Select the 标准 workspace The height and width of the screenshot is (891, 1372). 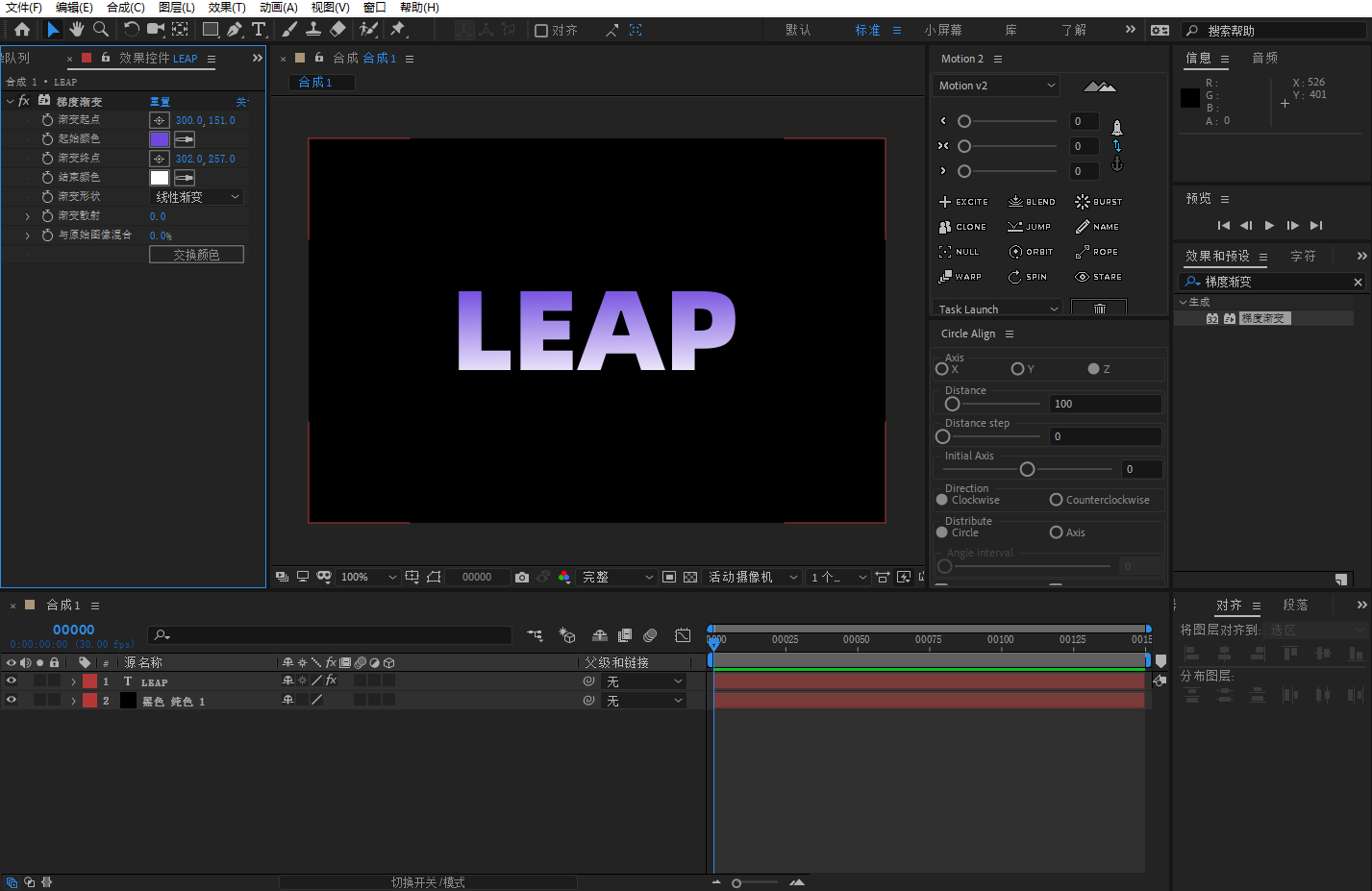[x=868, y=30]
